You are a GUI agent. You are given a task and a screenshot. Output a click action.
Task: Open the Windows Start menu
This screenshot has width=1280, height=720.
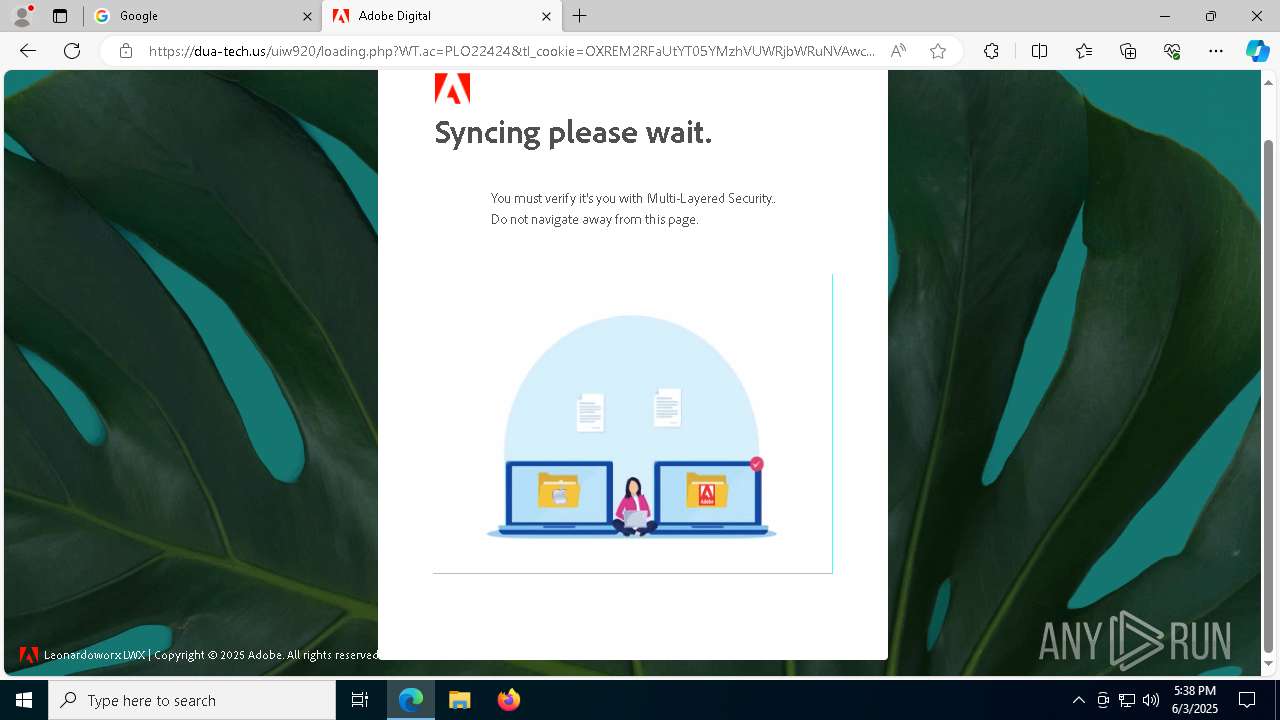(x=24, y=700)
